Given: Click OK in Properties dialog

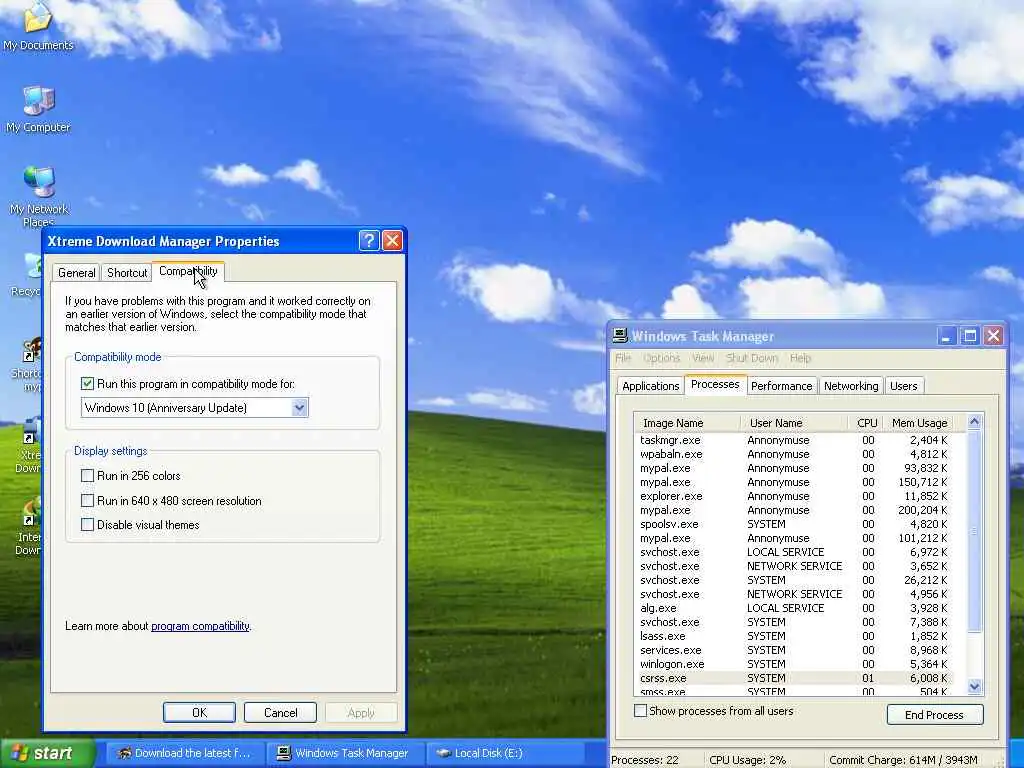Looking at the screenshot, I should pyautogui.click(x=199, y=712).
